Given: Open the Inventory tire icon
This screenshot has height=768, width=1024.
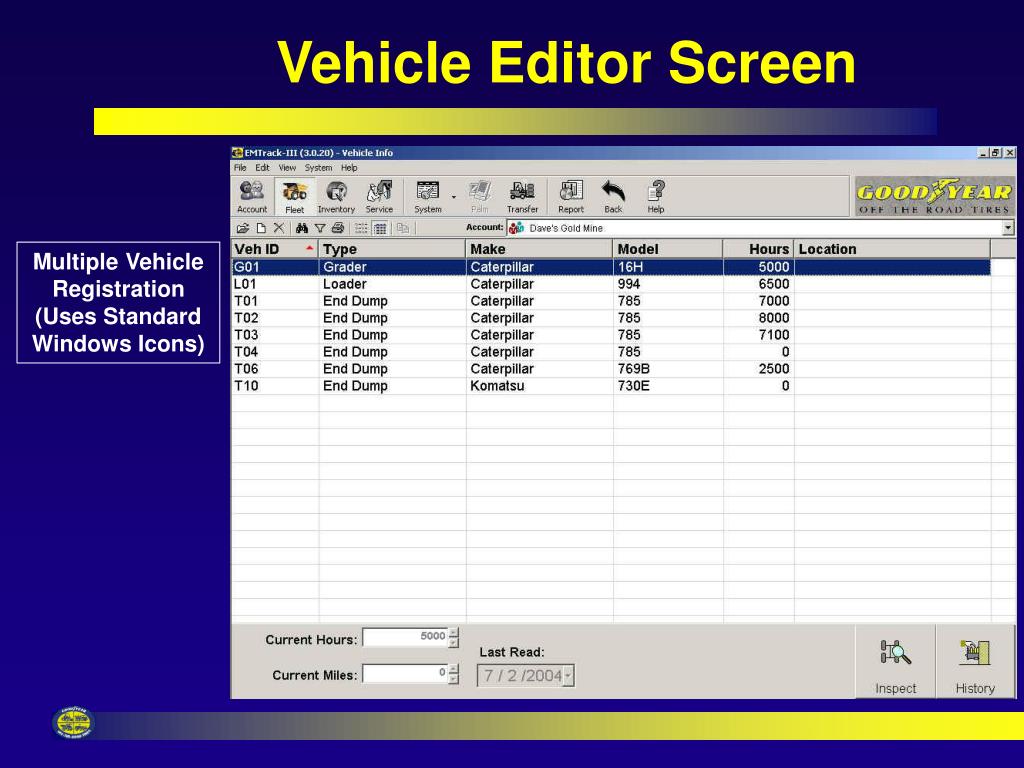Looking at the screenshot, I should point(336,197).
